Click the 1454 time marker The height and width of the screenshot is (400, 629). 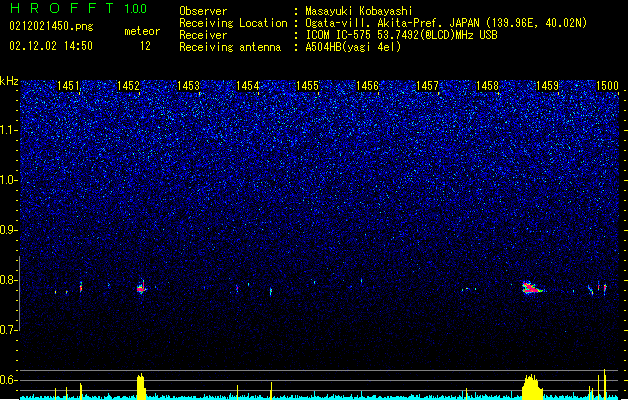tap(248, 86)
